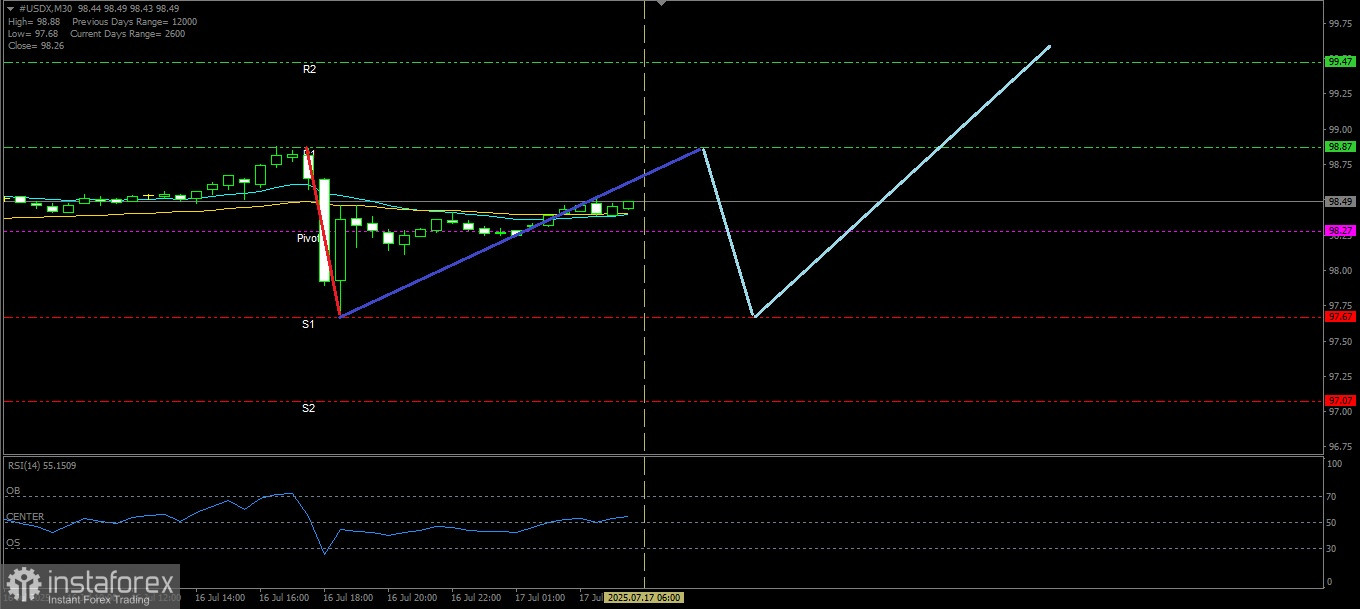Click the OB overbought label in RSI panel
The height and width of the screenshot is (609, 1360).
(x=13, y=491)
